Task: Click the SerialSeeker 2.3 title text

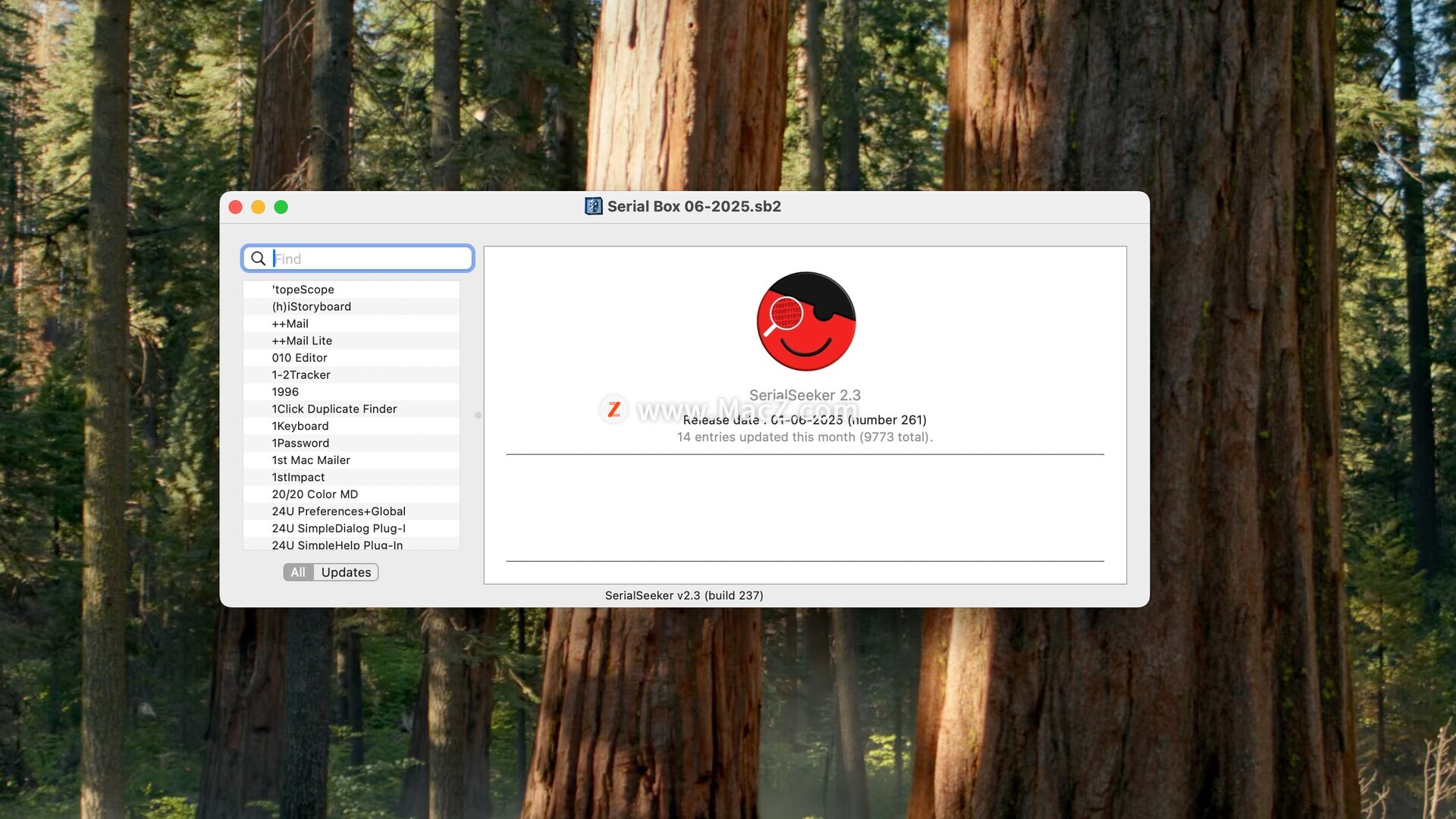Action: point(805,395)
